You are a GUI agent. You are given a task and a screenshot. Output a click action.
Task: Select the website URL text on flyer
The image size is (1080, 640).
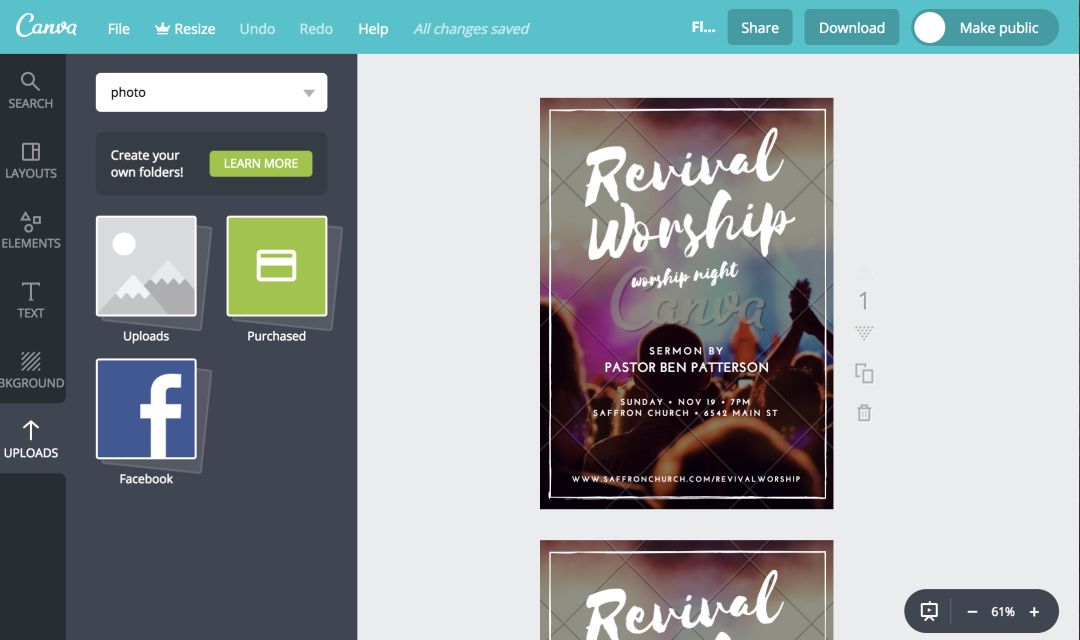coord(686,479)
